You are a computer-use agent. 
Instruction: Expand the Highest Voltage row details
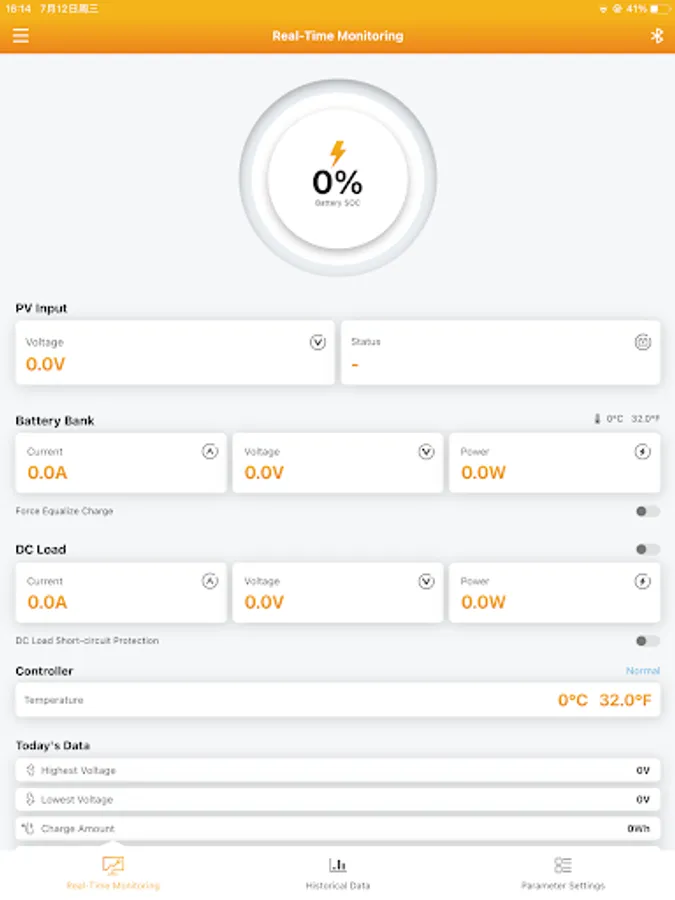coord(337,770)
